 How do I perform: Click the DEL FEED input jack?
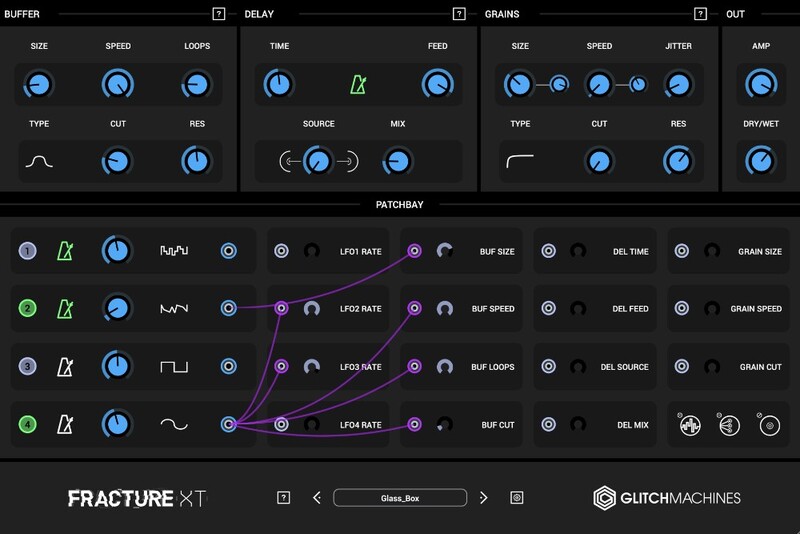click(548, 308)
